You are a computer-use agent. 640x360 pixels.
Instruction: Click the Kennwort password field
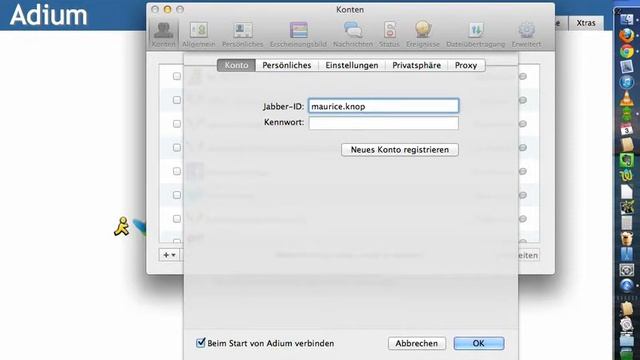(x=383, y=123)
